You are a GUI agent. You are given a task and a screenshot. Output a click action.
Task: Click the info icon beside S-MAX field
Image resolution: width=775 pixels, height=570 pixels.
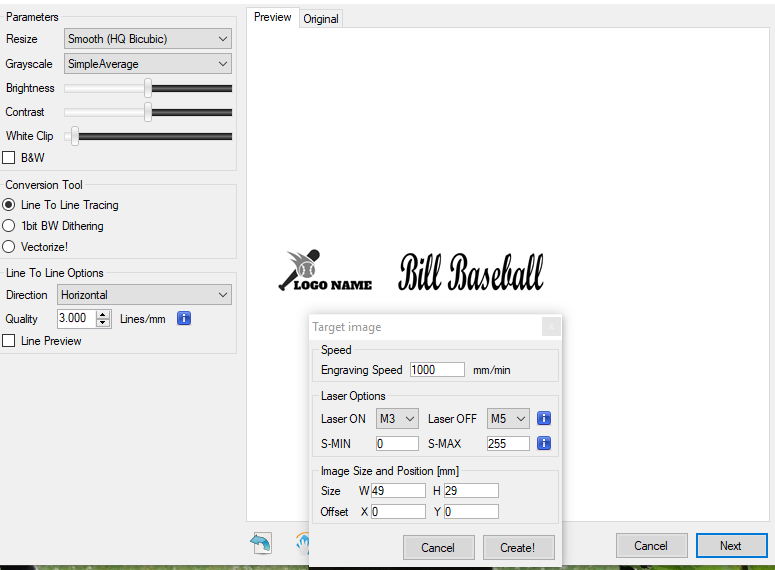pyautogui.click(x=544, y=443)
